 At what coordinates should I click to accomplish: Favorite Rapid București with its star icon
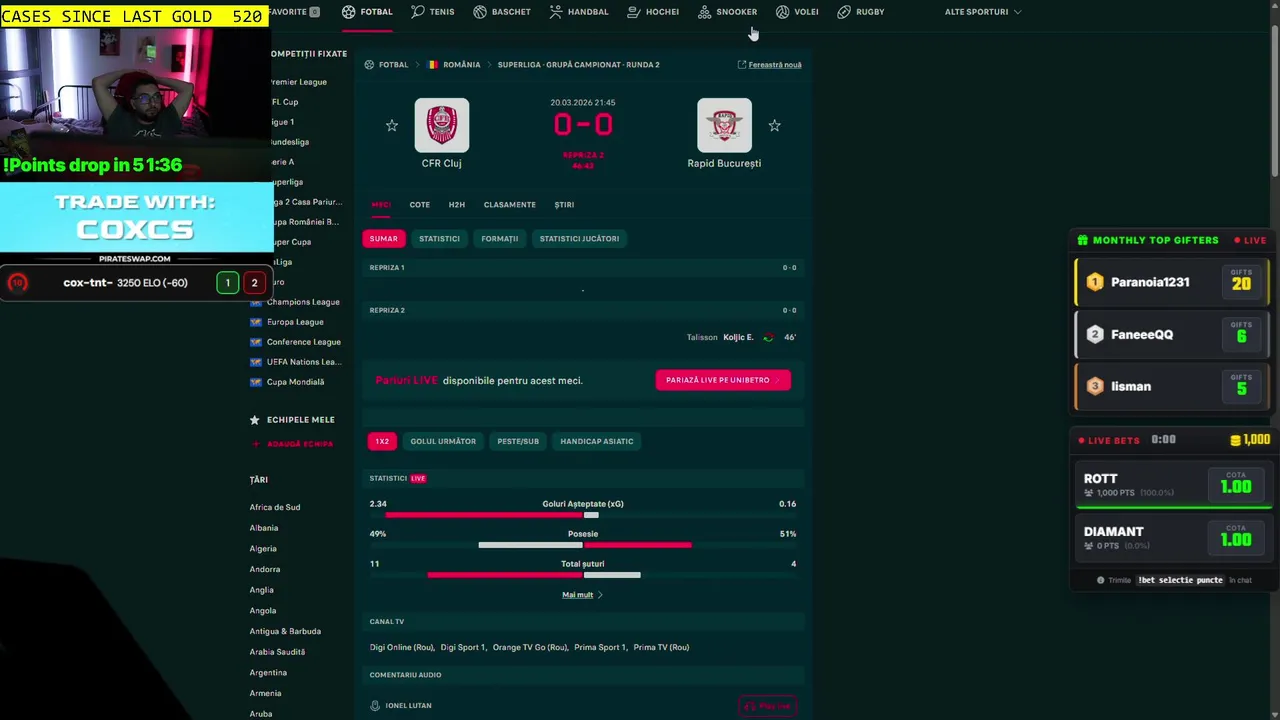(774, 125)
